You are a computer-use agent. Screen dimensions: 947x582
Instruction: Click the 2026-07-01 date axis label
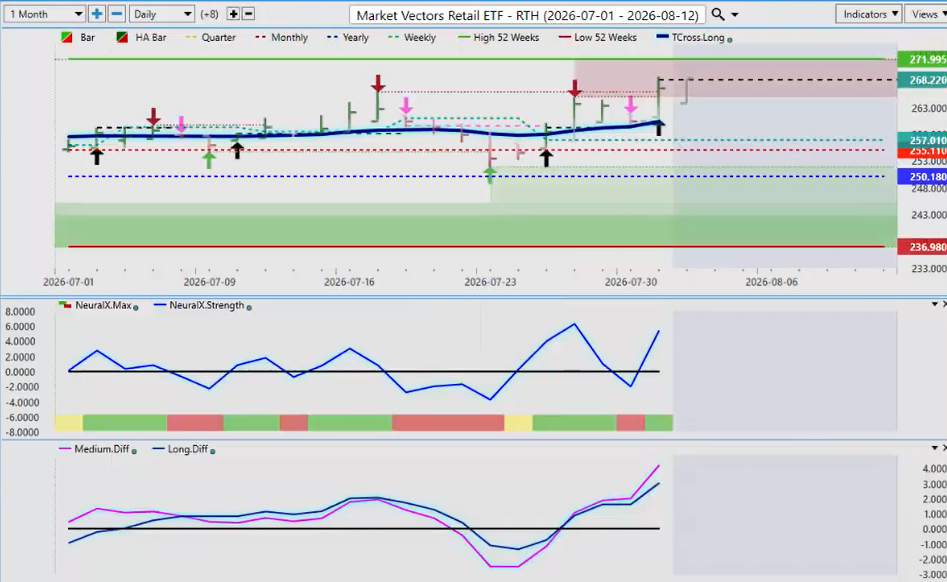click(x=69, y=282)
